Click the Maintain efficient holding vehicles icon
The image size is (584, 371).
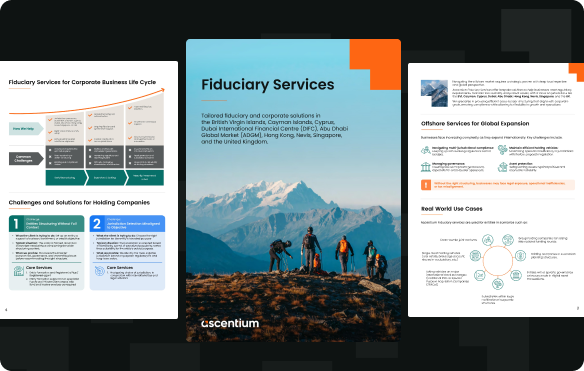click(x=503, y=150)
